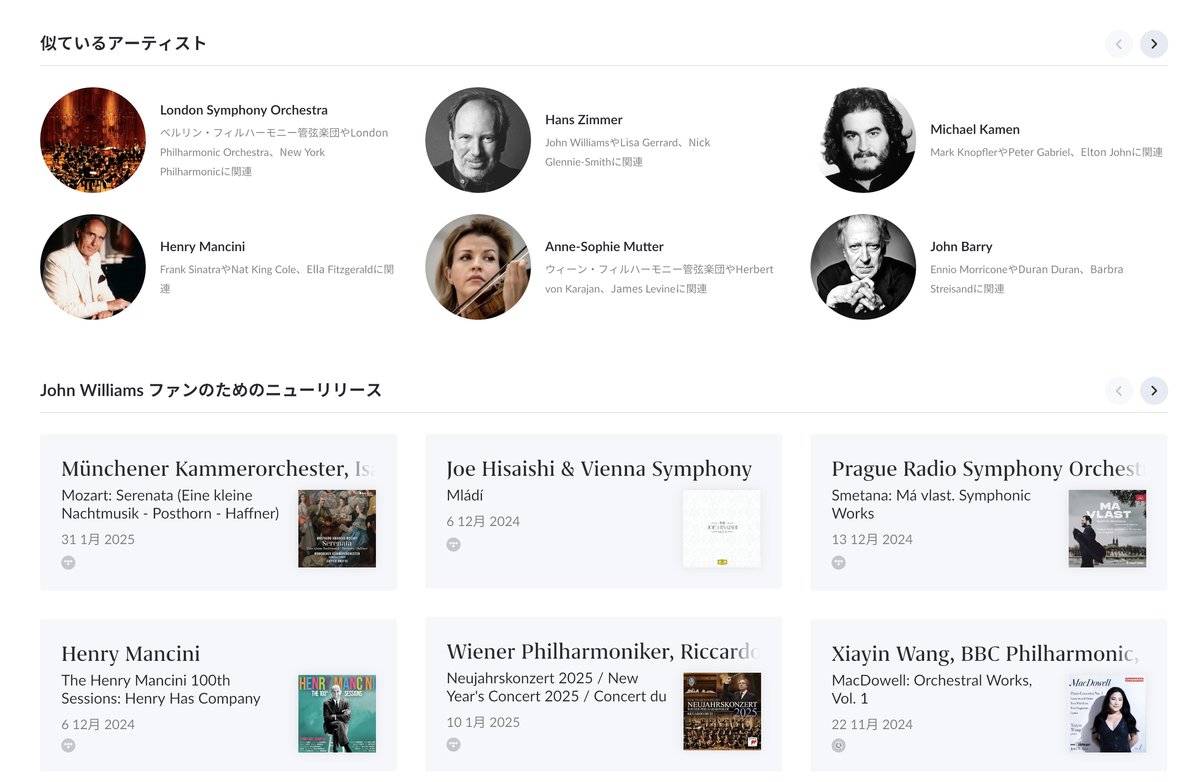Show next similar artists page arrow

pos(1154,44)
